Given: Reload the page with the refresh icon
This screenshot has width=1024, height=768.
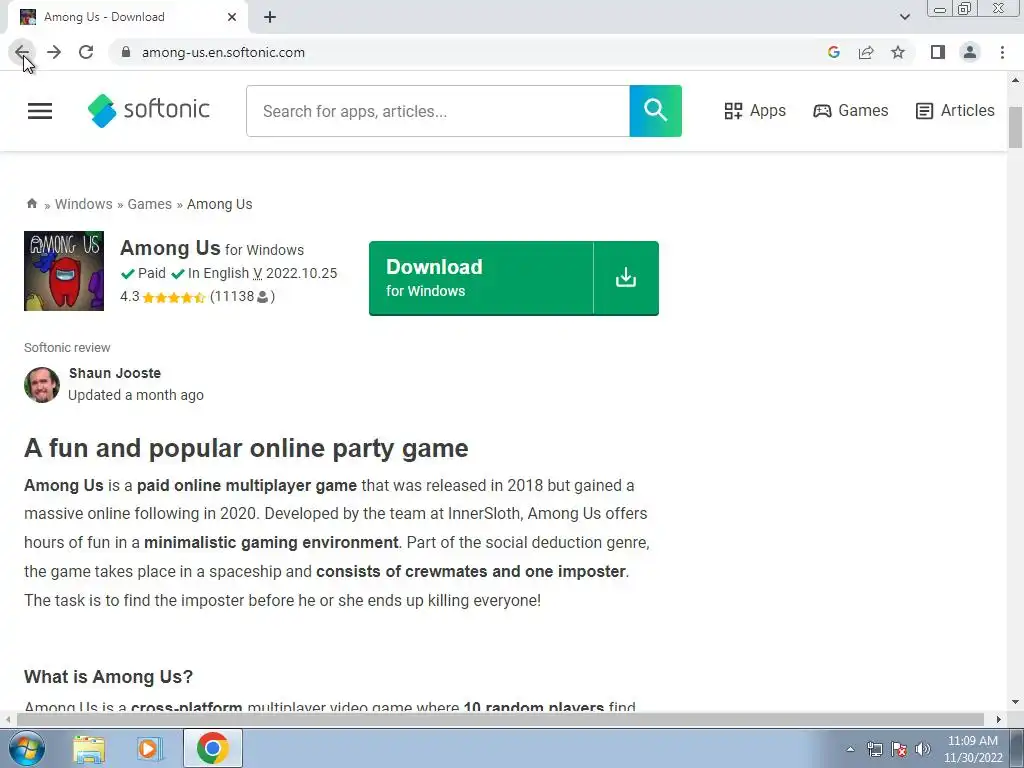Looking at the screenshot, I should tap(86, 52).
